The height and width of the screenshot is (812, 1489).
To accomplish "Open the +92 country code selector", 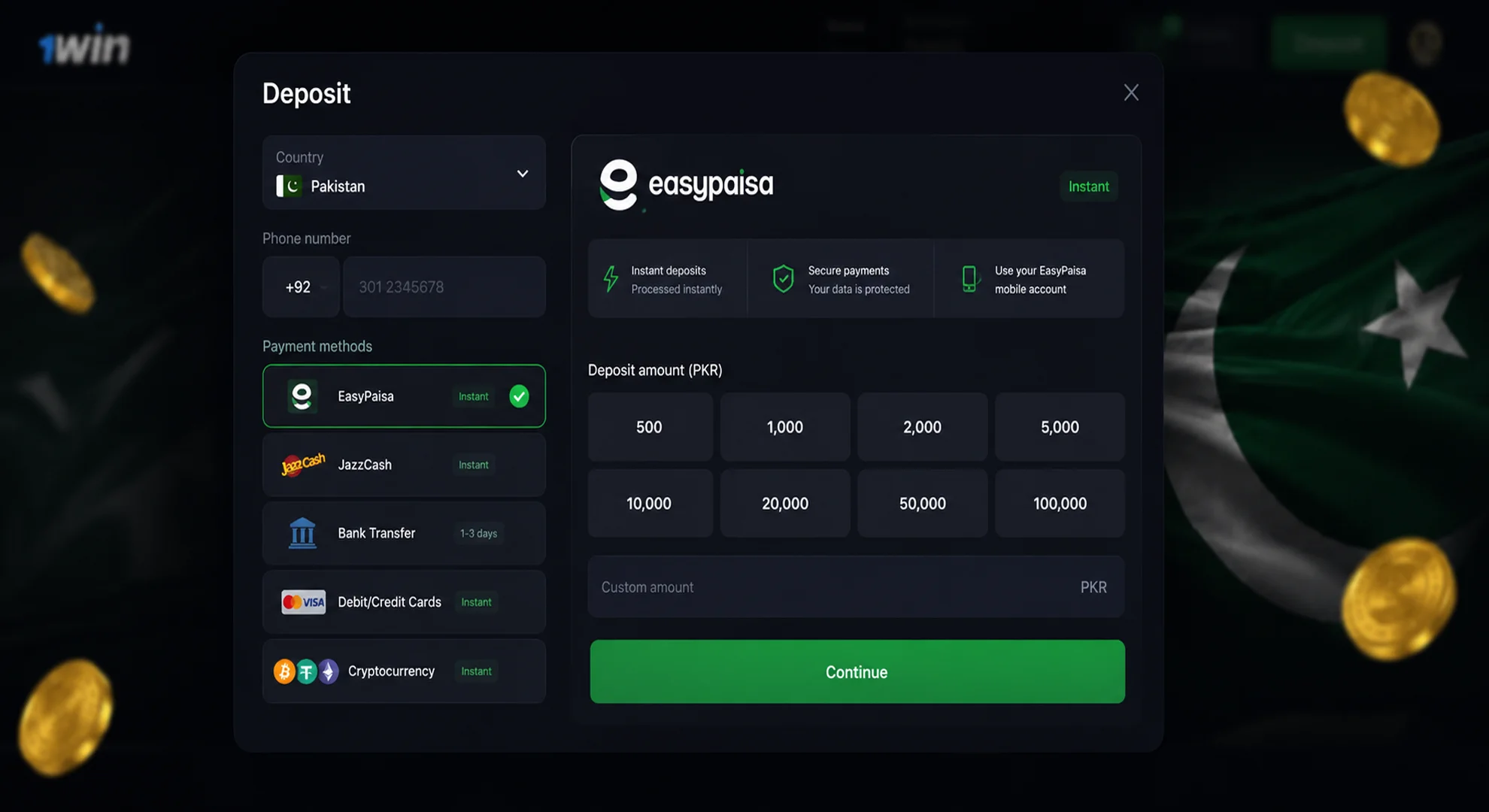I will [301, 286].
